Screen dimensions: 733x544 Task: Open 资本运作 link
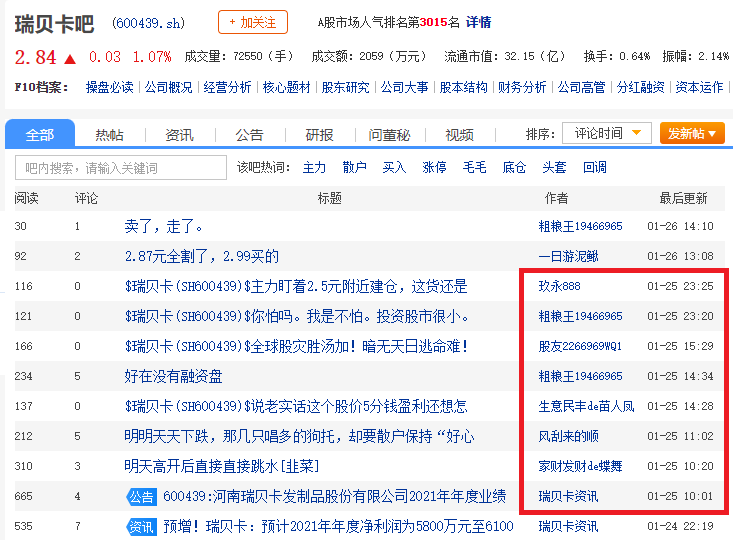point(699,87)
